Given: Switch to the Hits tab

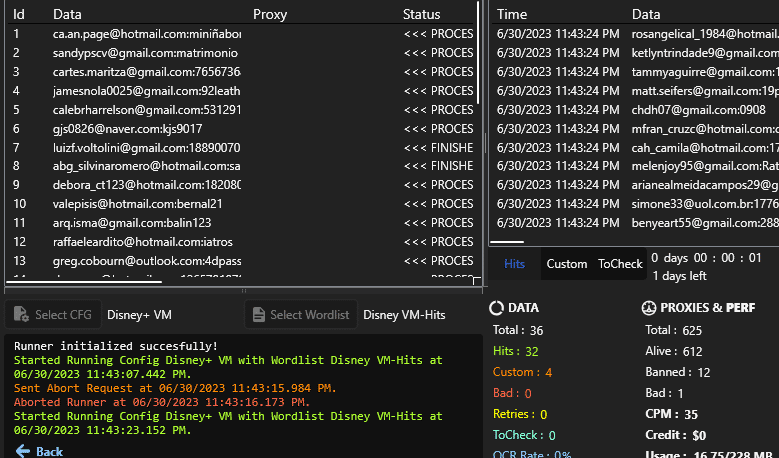Looking at the screenshot, I should click(515, 264).
